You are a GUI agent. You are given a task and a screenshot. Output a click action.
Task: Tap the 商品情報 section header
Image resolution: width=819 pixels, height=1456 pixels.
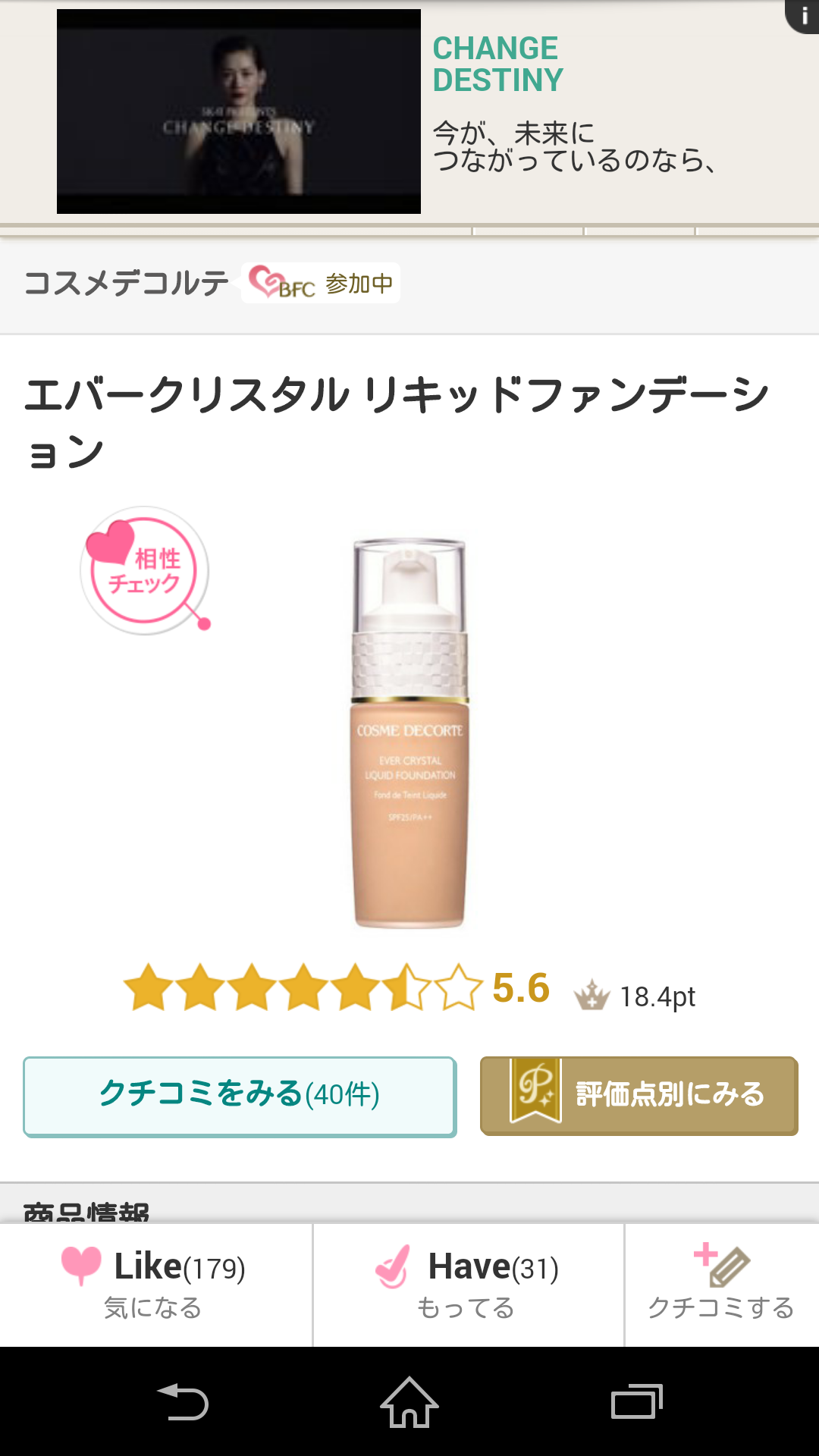[x=86, y=1212]
